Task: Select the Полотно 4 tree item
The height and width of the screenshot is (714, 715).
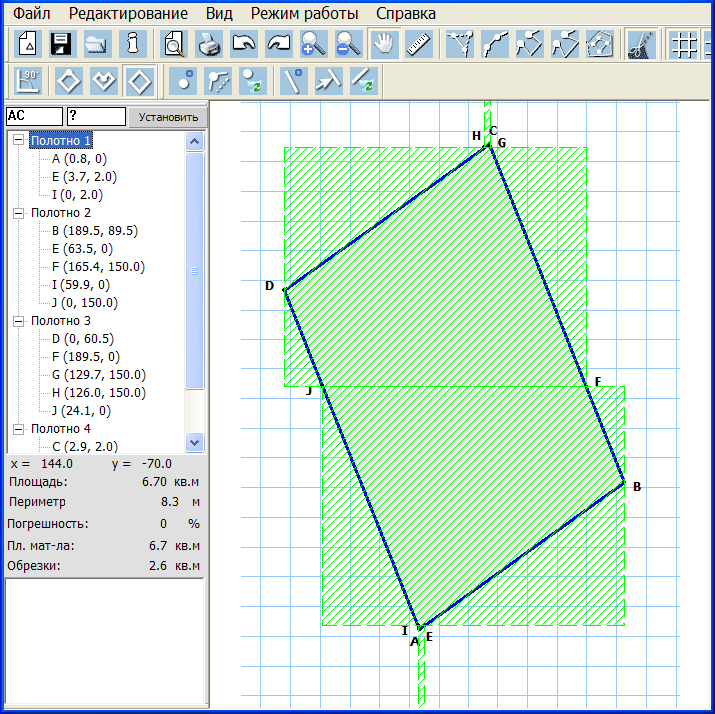Action: point(61,429)
